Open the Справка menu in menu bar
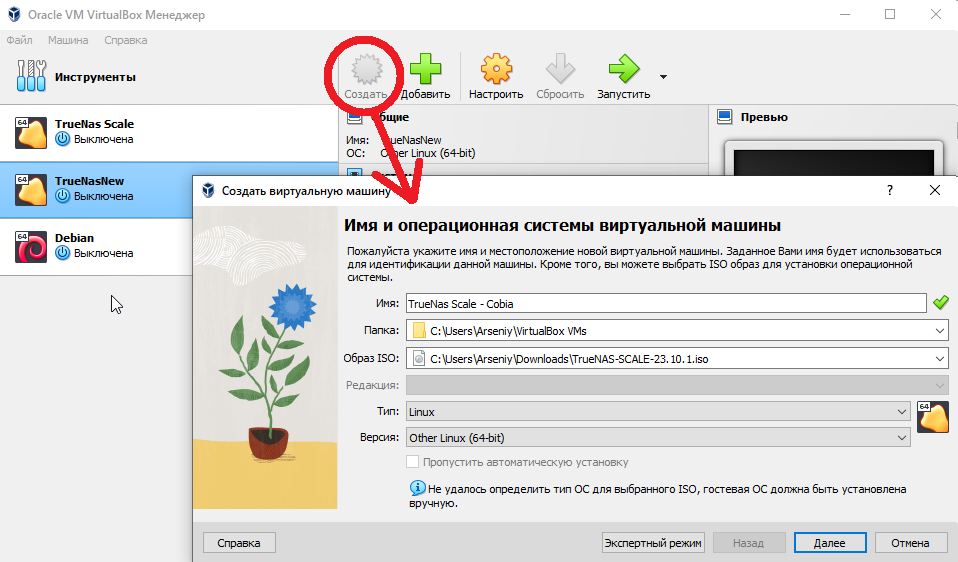958x562 pixels. (x=125, y=40)
